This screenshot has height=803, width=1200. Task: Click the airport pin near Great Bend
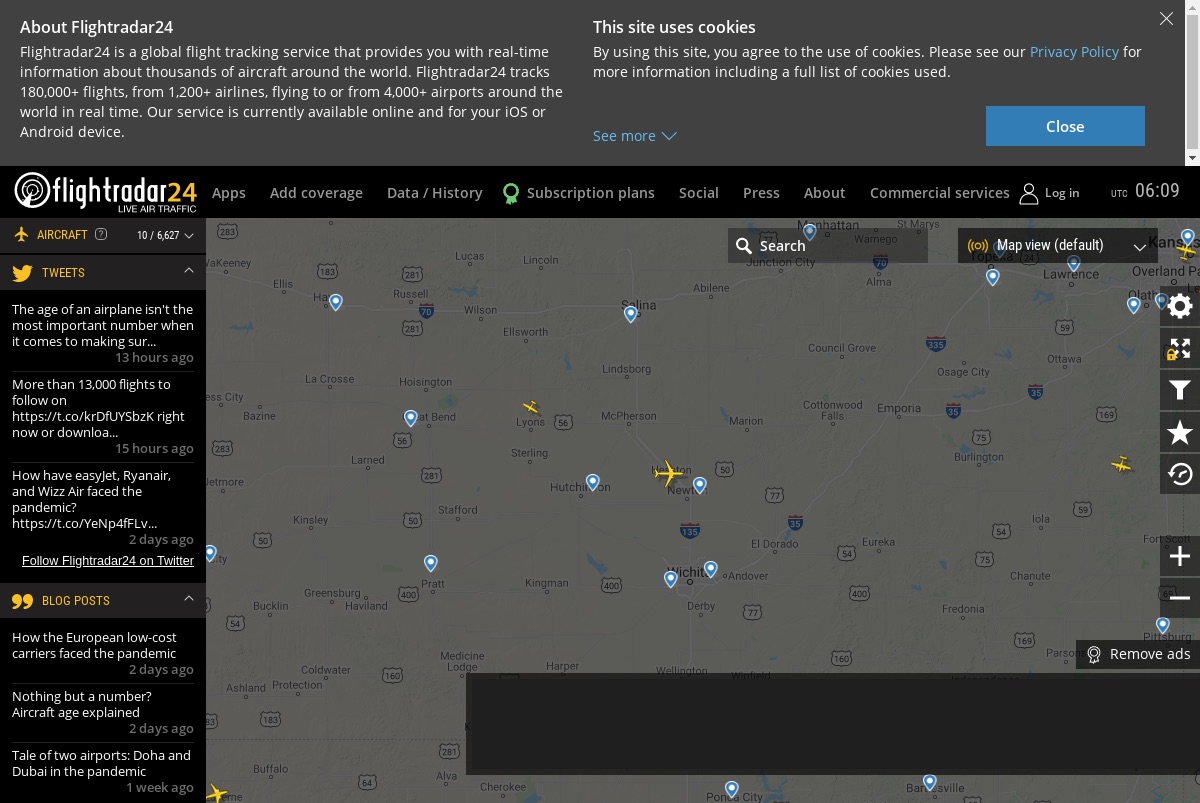click(410, 418)
